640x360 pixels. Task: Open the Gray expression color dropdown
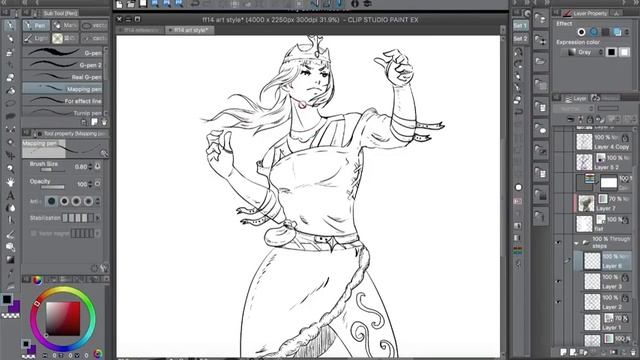click(x=583, y=52)
